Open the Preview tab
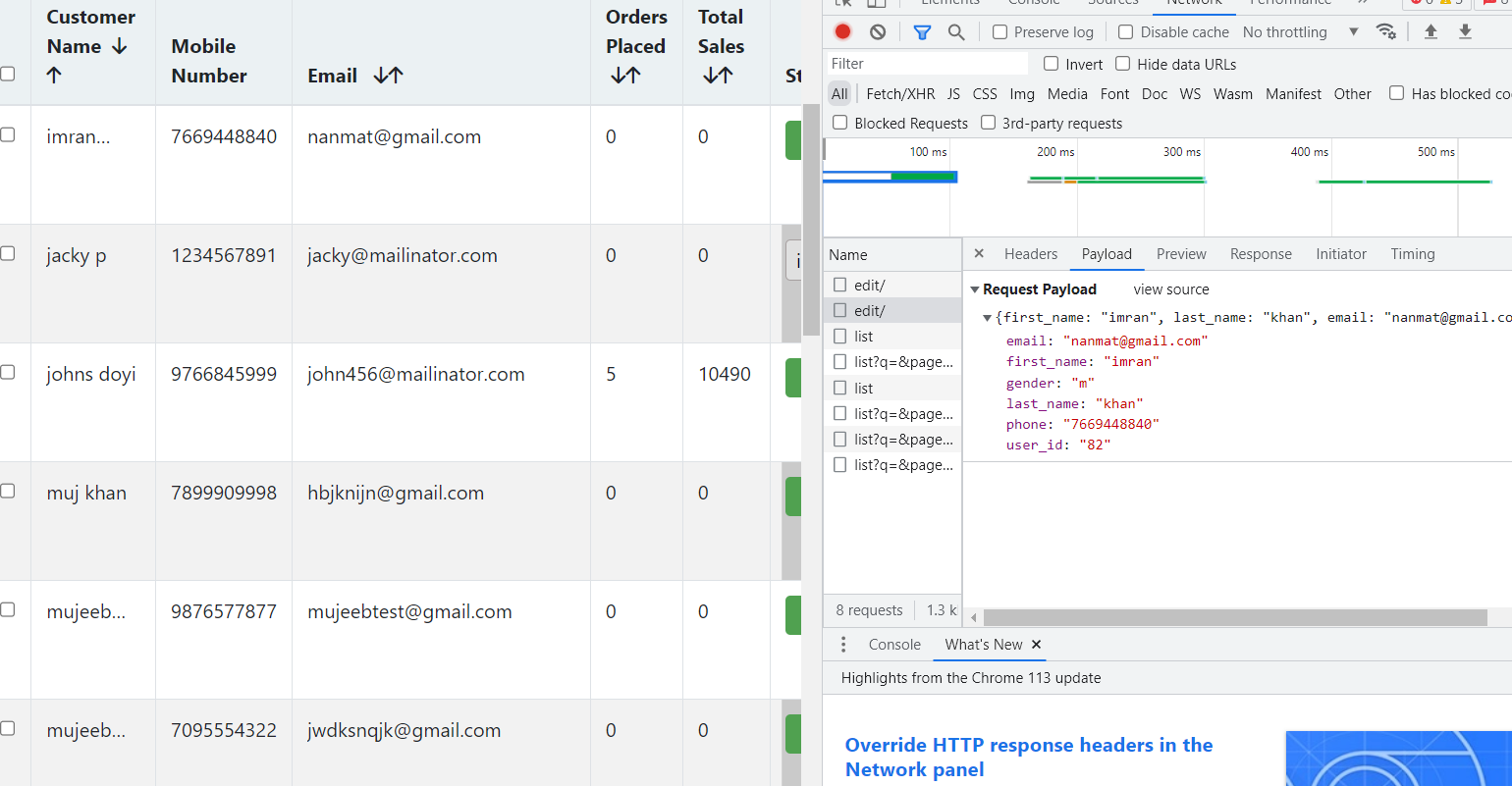The image size is (1512, 786). pyautogui.click(x=1181, y=254)
